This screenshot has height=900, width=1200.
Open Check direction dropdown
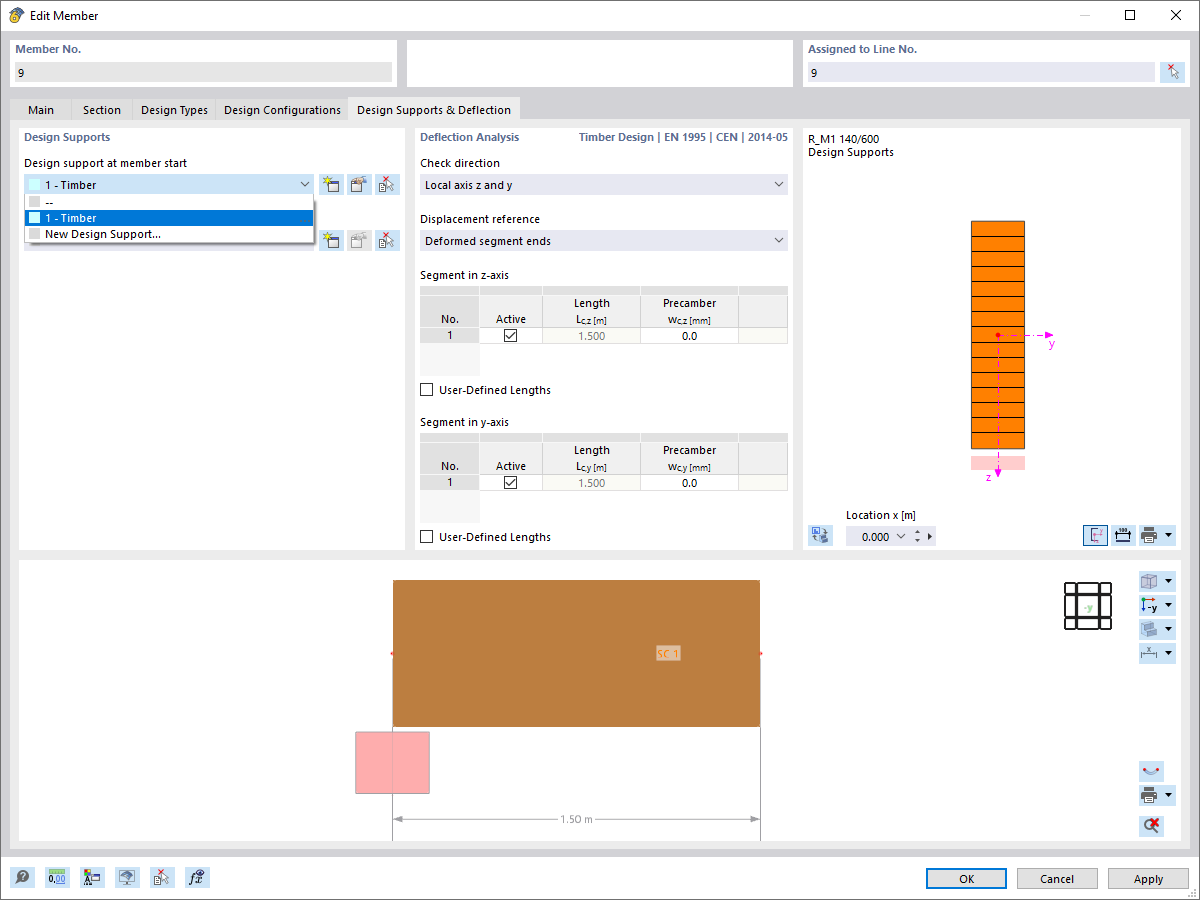point(604,185)
